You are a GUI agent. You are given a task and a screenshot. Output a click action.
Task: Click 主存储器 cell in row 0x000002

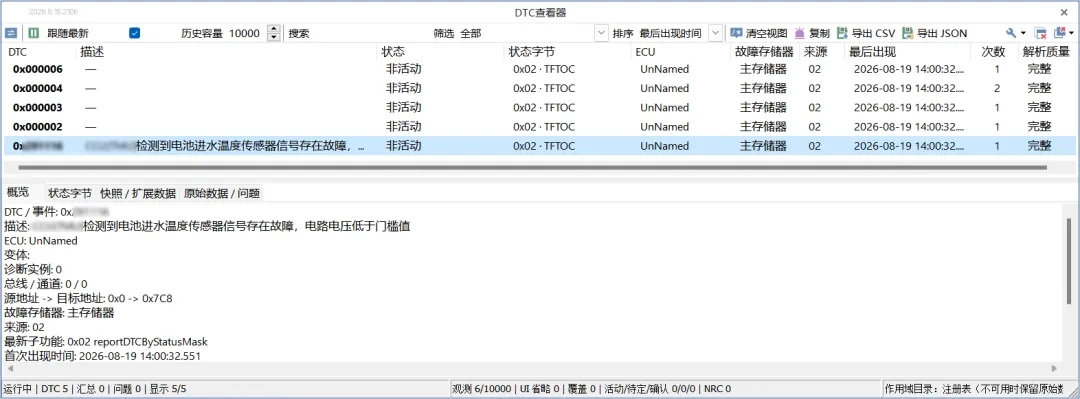point(763,127)
